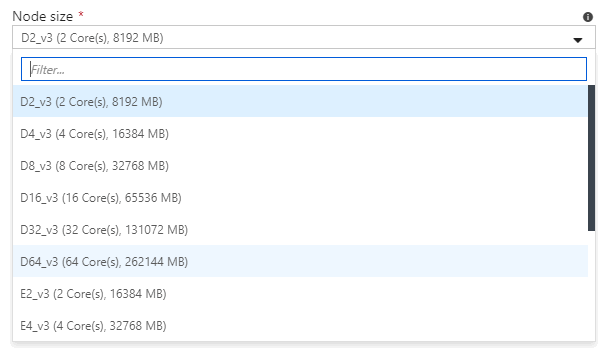This screenshot has height=360, width=610.
Task: Click the 8192 MB text in selected value
Action: 138,38
